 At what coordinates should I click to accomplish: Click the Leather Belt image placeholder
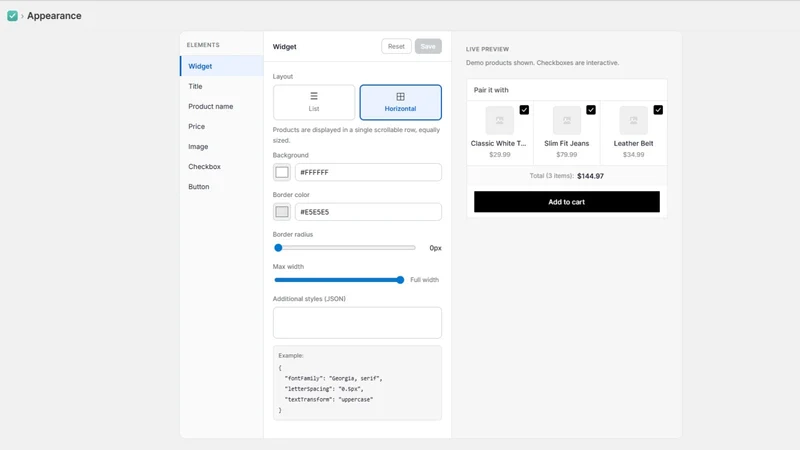point(633,120)
